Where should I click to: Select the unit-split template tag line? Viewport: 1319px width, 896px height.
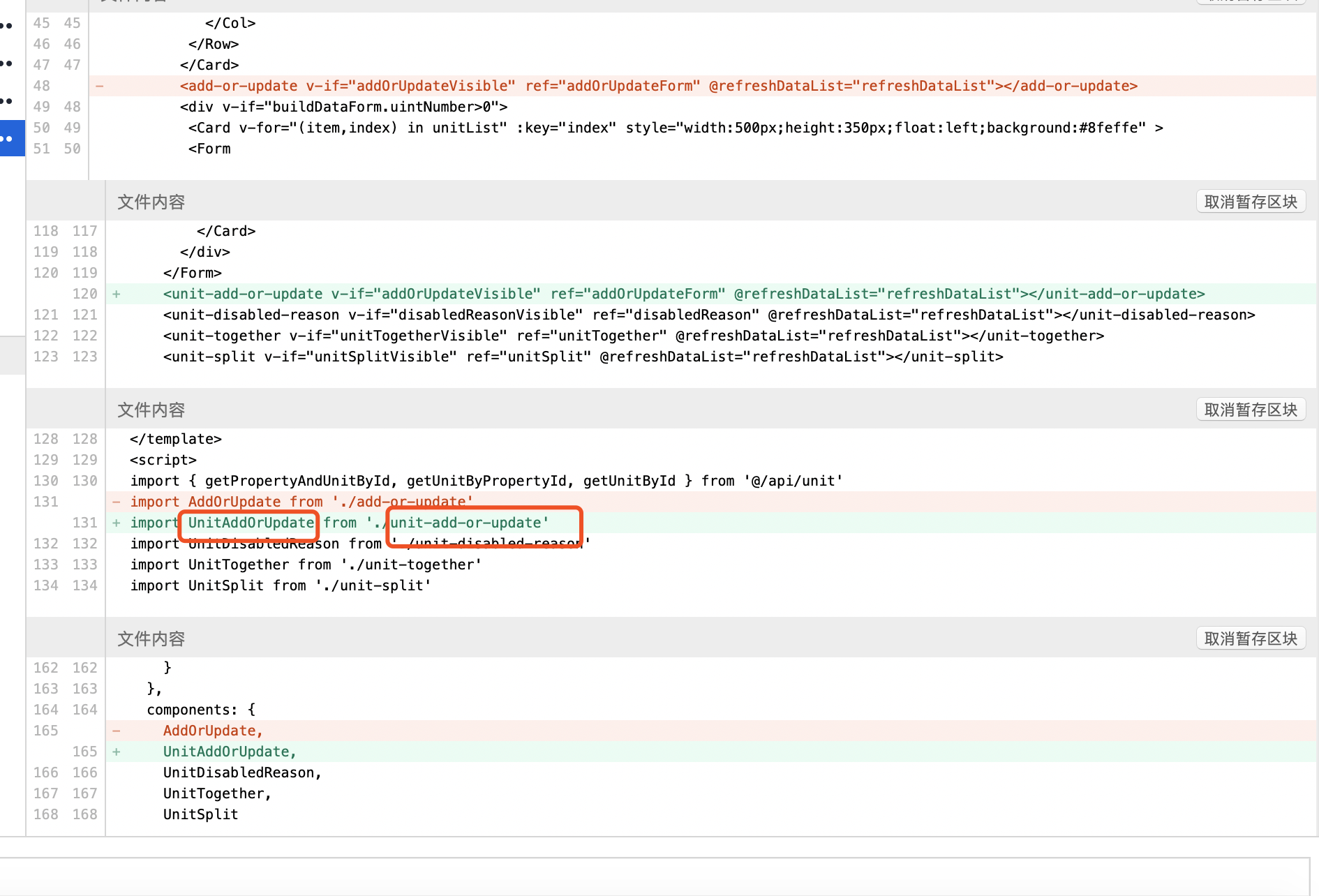(583, 357)
